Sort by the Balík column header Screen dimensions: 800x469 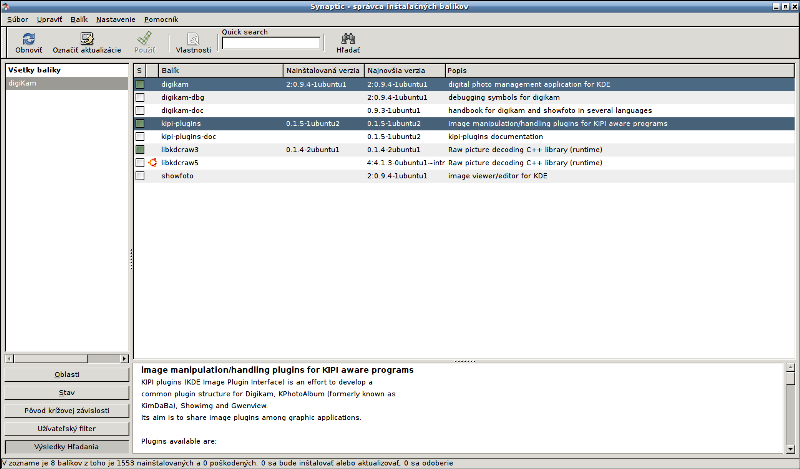point(221,70)
